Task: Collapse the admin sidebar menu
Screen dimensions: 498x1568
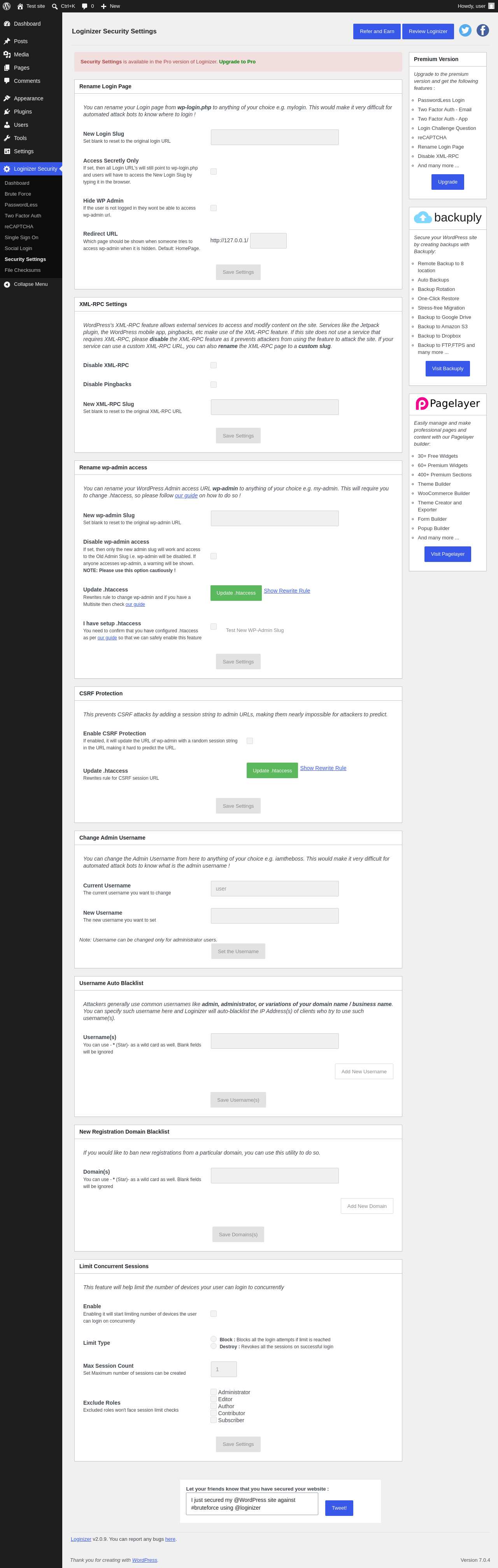Action: click(x=31, y=284)
